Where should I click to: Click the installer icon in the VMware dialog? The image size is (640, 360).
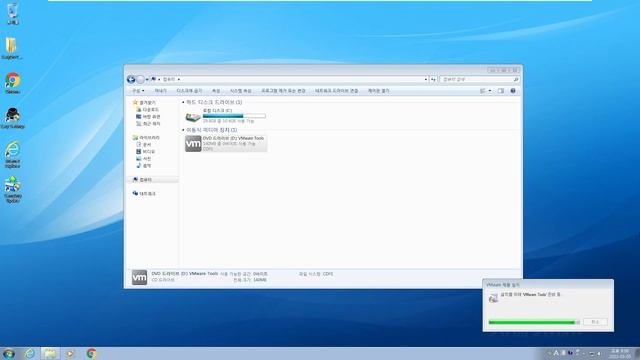493,298
